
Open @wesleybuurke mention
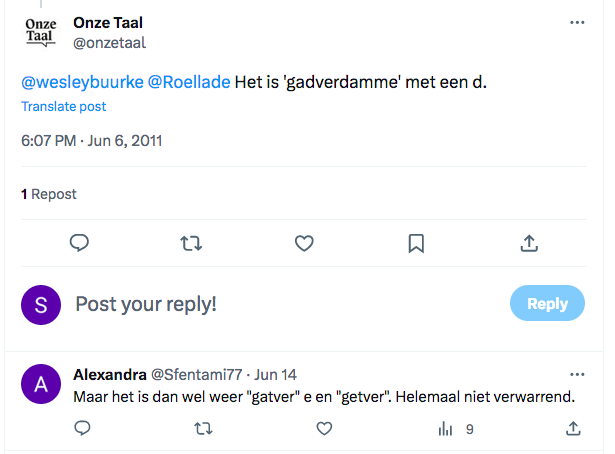point(82,82)
